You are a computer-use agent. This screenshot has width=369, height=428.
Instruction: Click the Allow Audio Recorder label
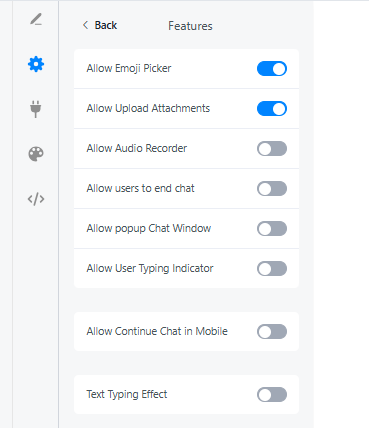137,148
